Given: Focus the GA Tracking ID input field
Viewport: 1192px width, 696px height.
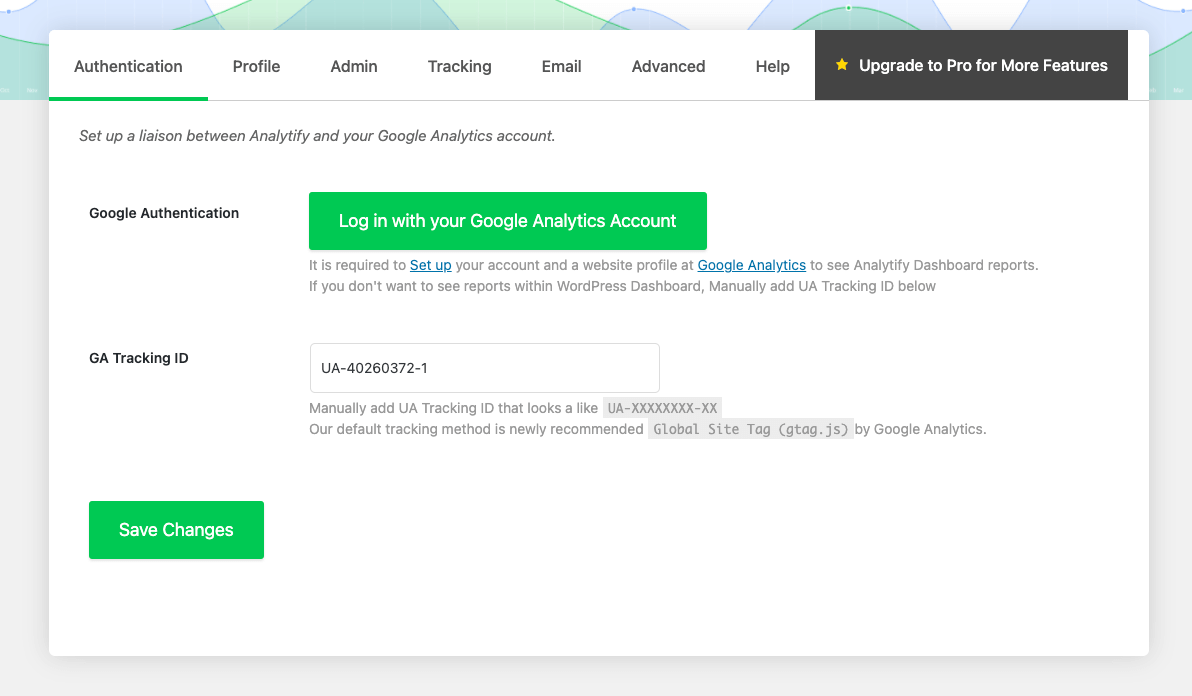Looking at the screenshot, I should (484, 368).
